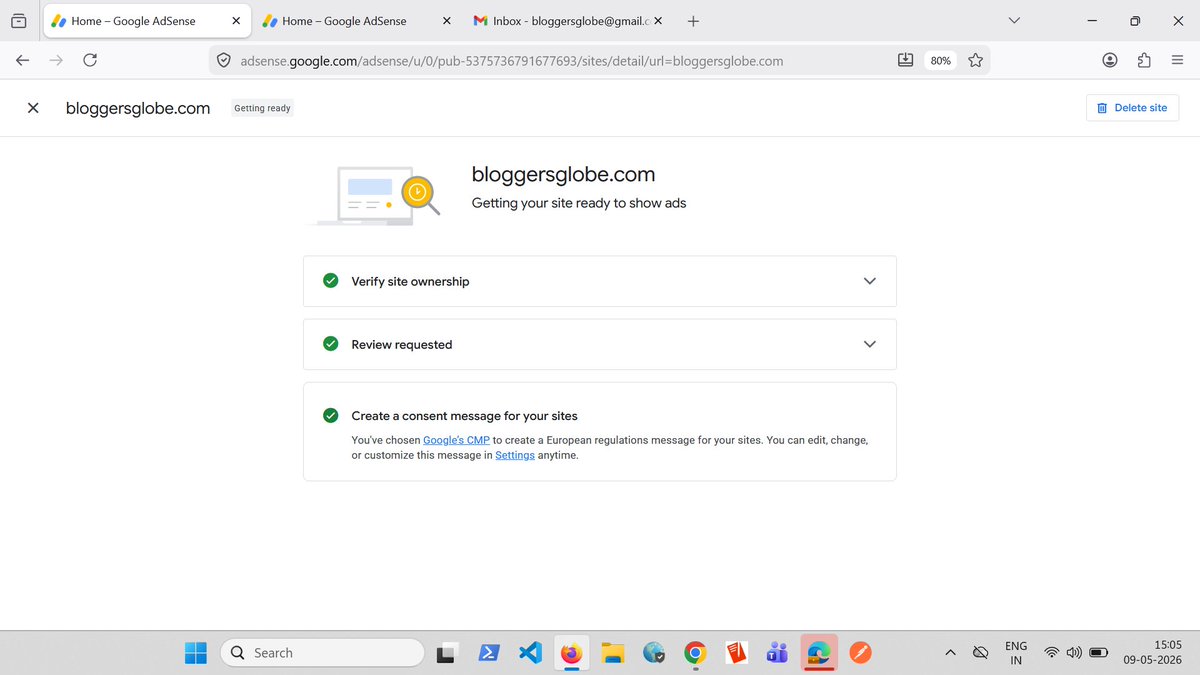The width and height of the screenshot is (1200, 675).
Task: Open the orange pen app taskbar icon
Action: [860, 653]
